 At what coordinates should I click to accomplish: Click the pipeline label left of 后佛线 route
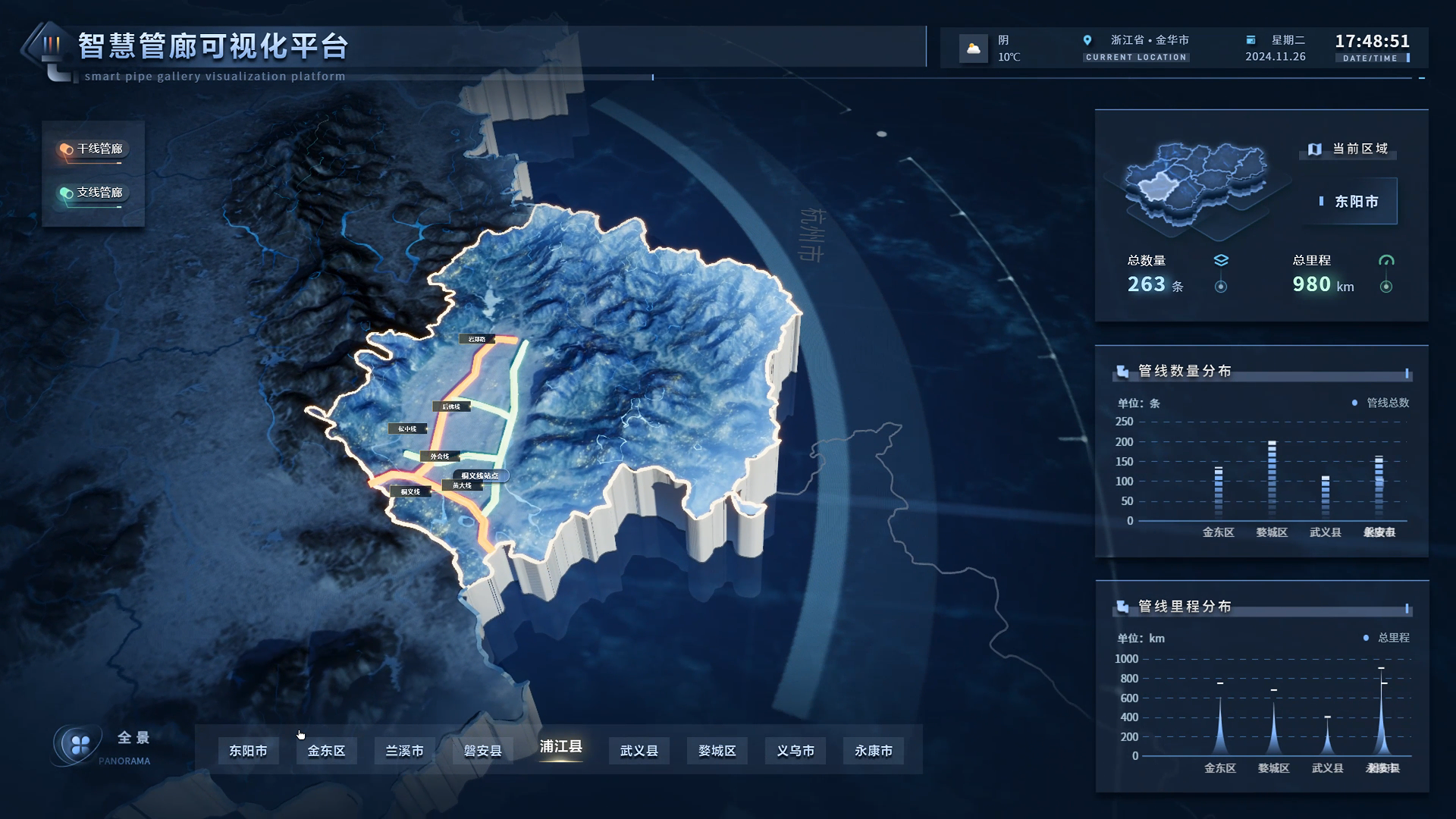coord(408,428)
